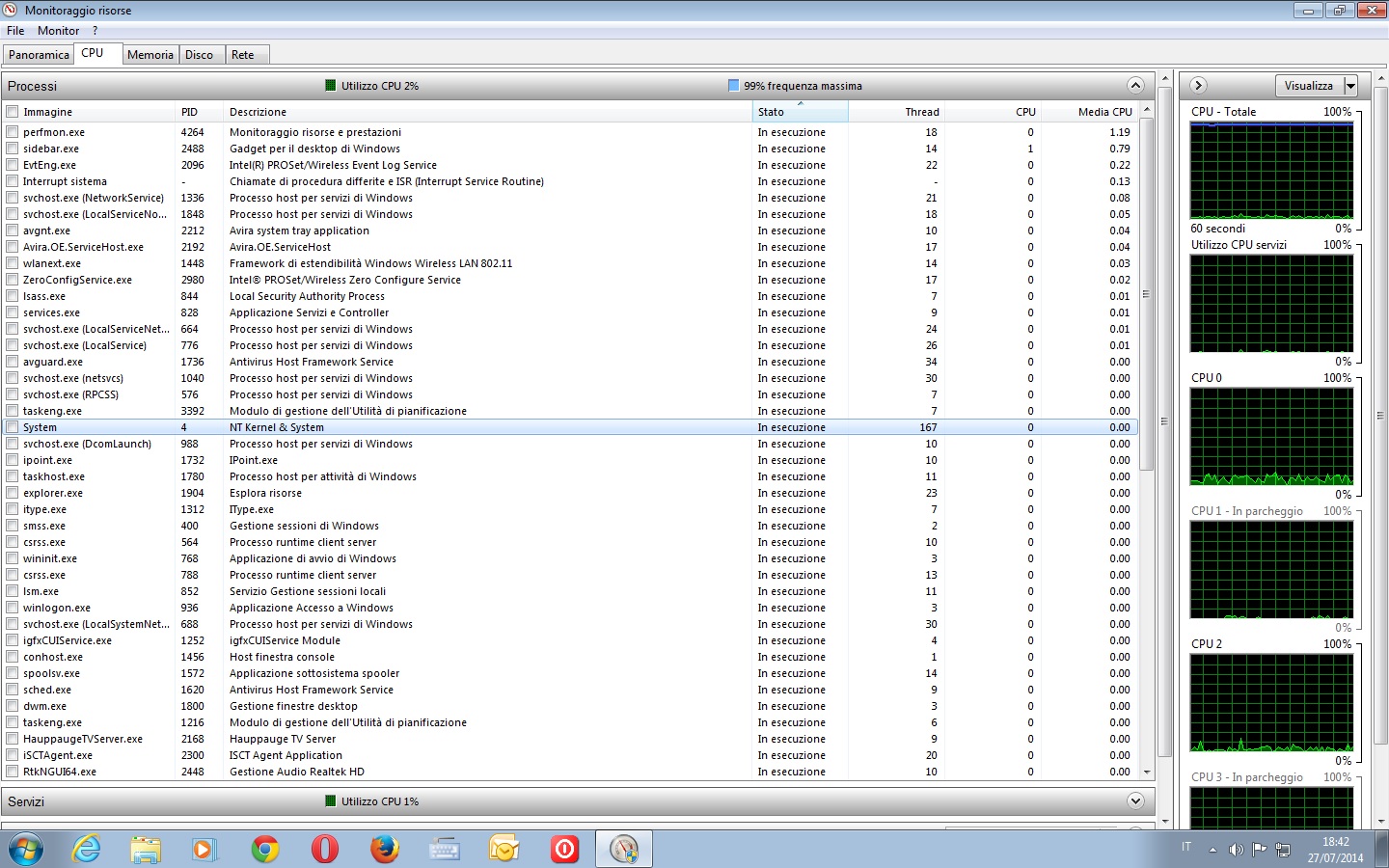Screen dimensions: 1389x868
Task: Check the System process checkbox
Action: (x=13, y=427)
